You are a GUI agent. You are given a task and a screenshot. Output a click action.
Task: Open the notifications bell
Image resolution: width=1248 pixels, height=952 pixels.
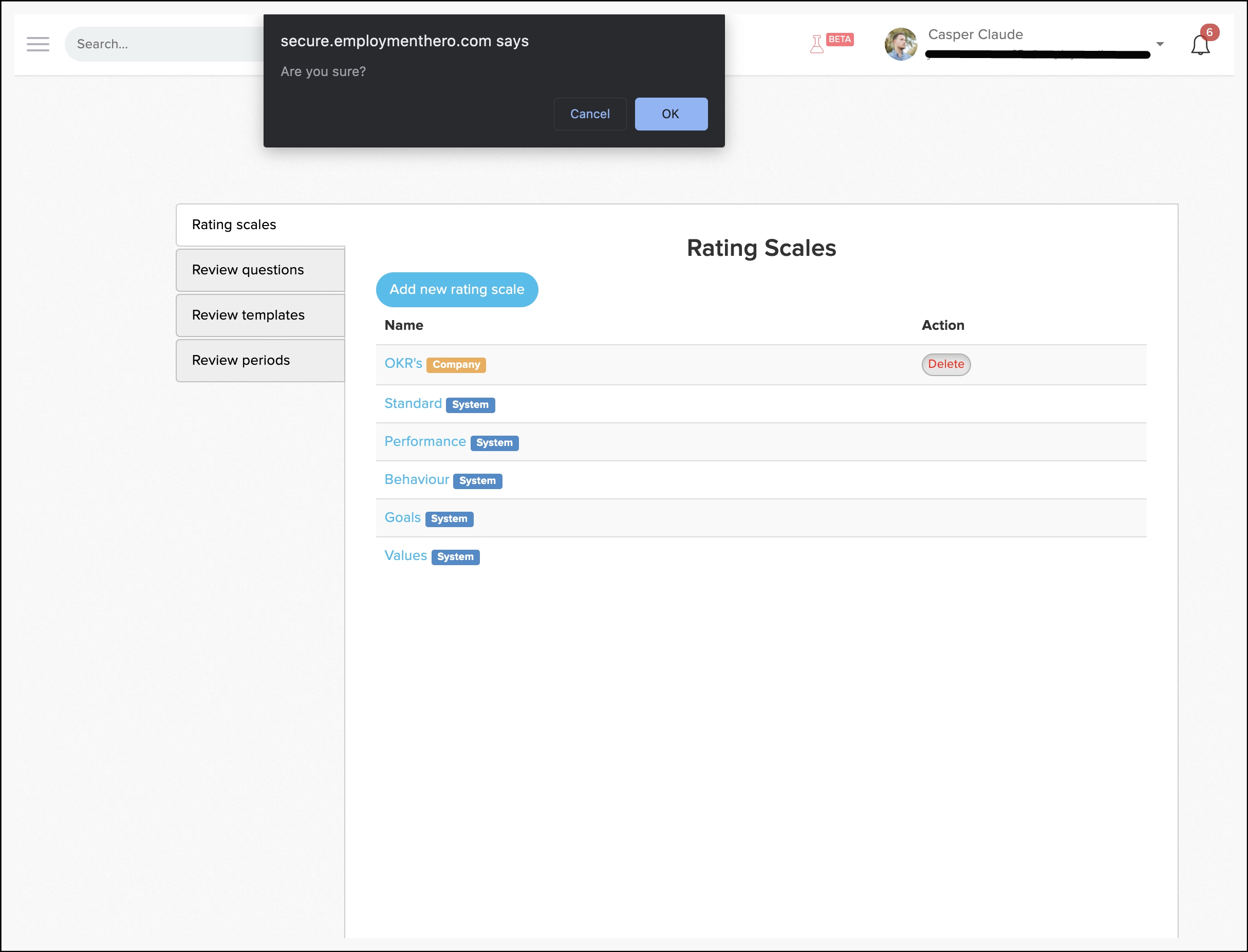coord(1200,44)
